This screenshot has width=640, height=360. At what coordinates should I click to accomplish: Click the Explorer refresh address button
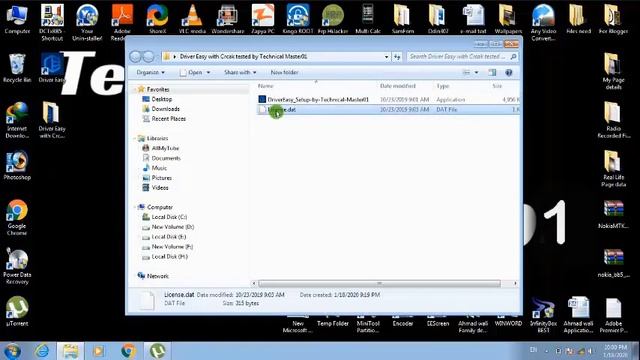[x=397, y=57]
